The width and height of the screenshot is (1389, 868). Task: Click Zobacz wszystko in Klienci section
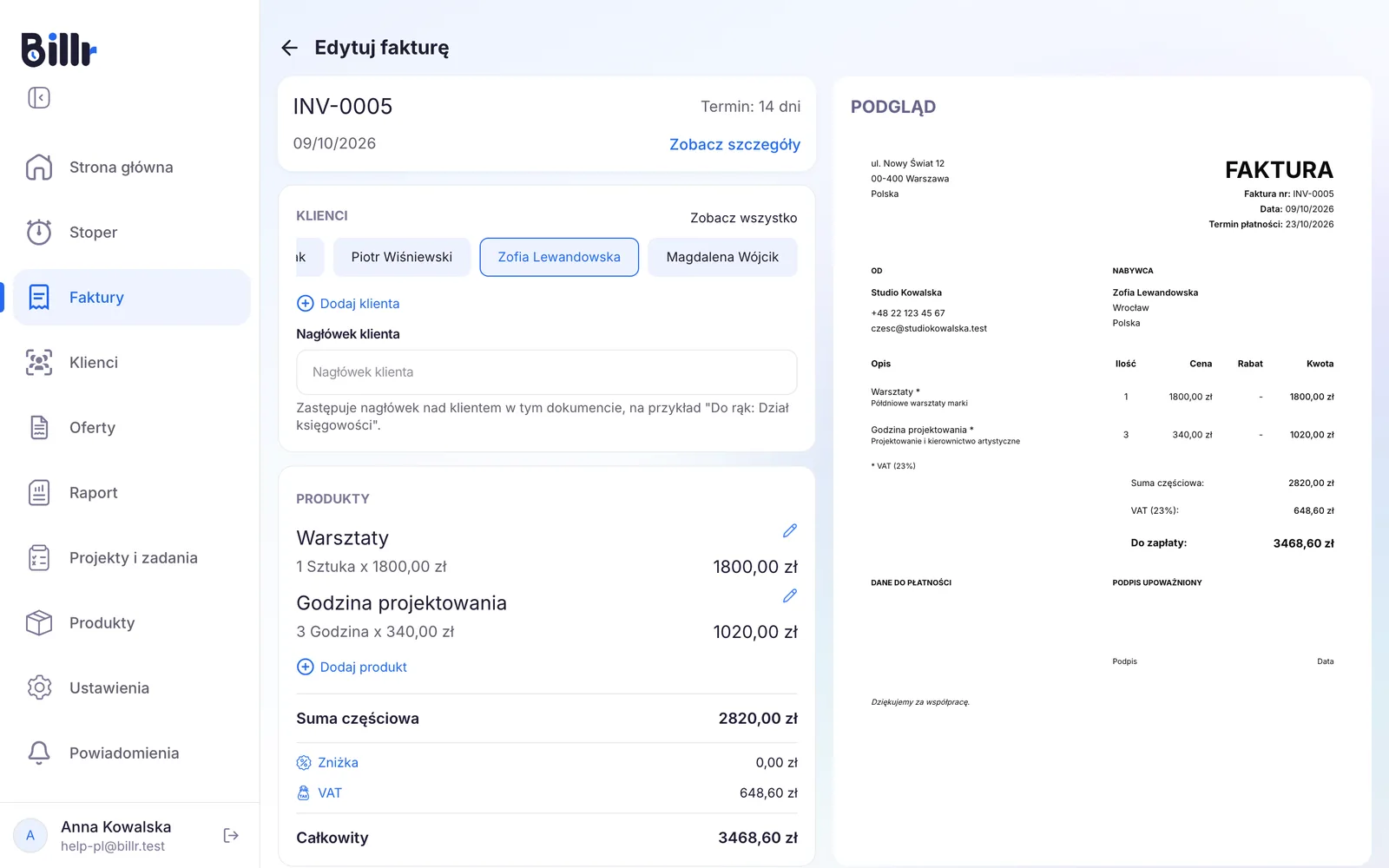(744, 218)
